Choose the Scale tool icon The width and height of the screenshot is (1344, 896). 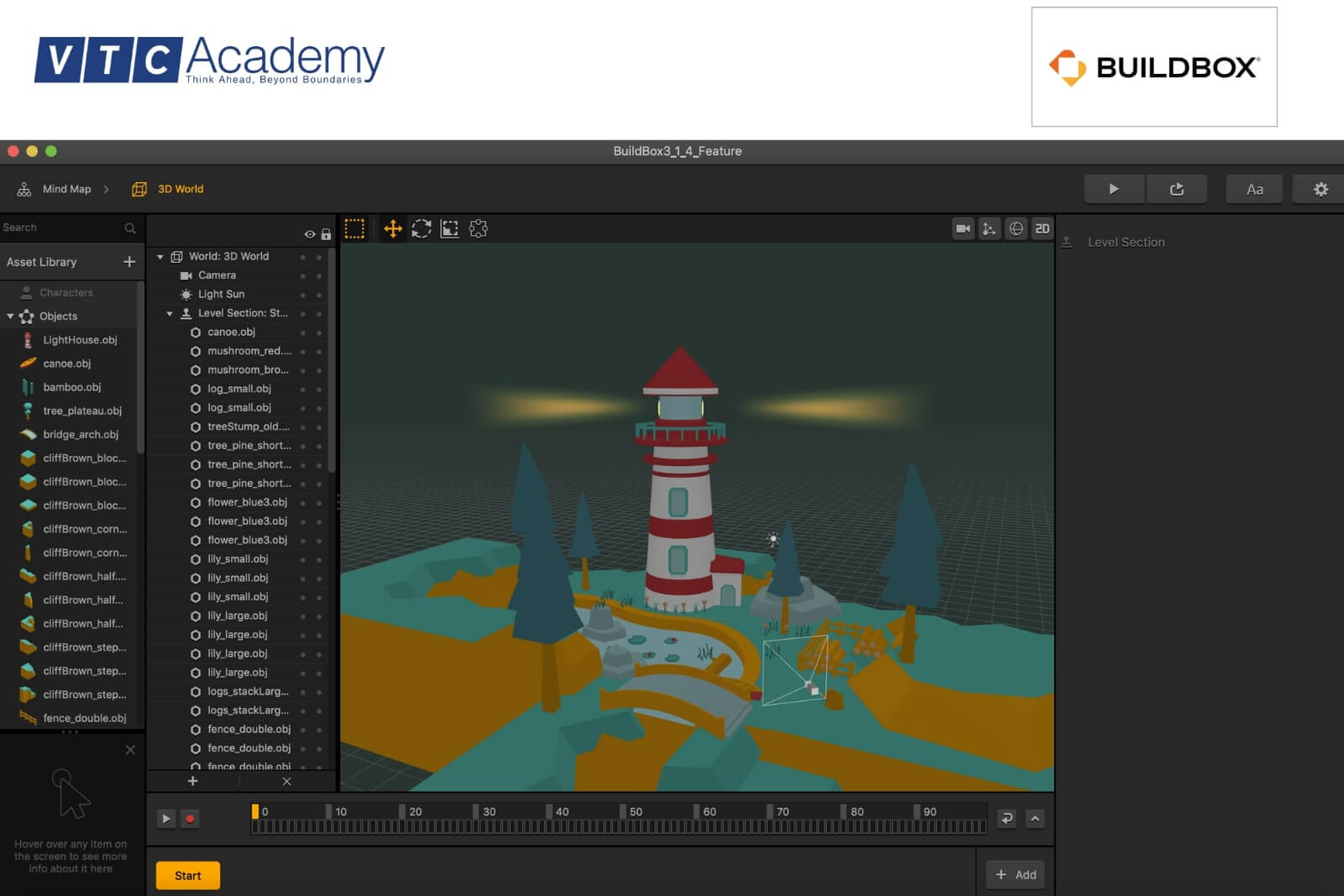[450, 228]
